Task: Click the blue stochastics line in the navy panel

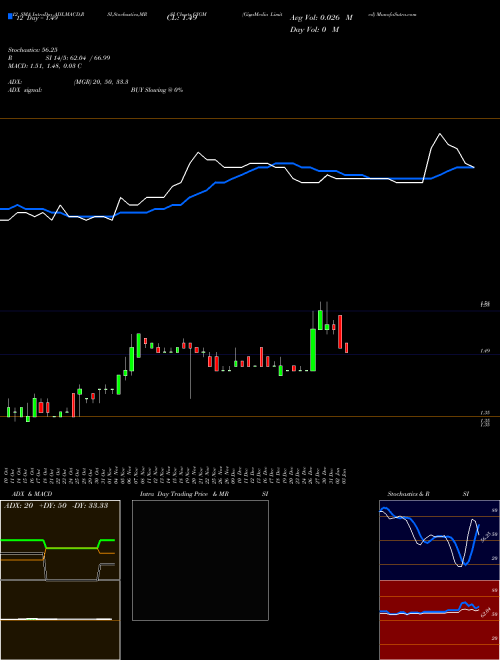Action: (x=429, y=537)
